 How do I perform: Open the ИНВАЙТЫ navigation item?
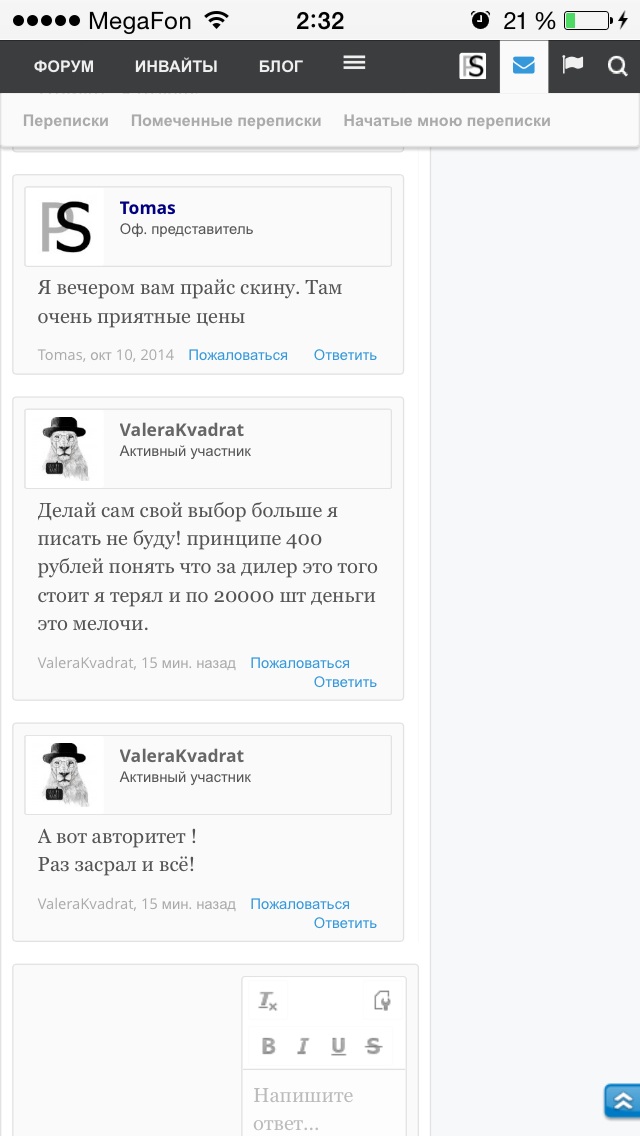pos(176,67)
